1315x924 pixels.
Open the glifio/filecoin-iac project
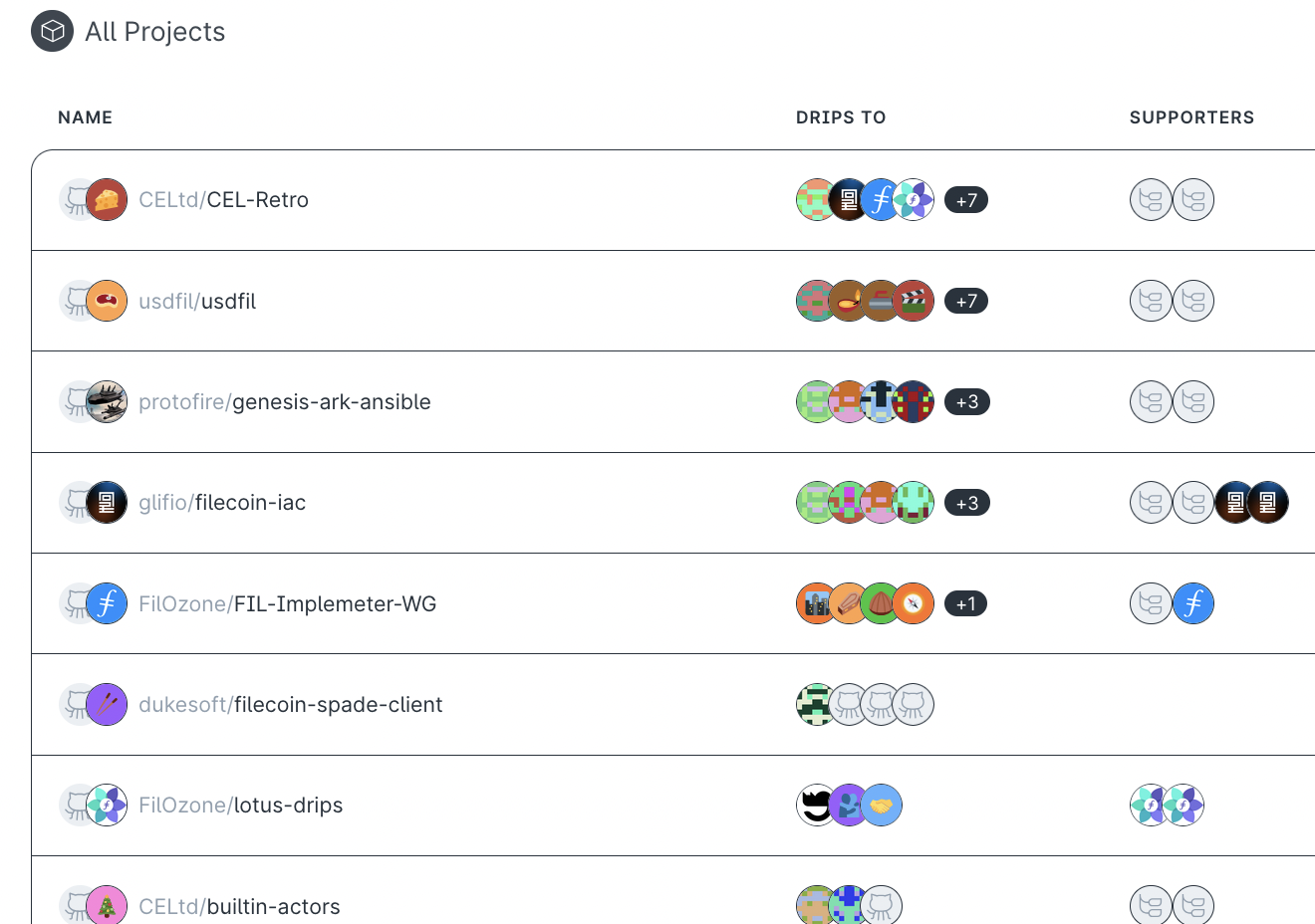pyautogui.click(x=222, y=503)
